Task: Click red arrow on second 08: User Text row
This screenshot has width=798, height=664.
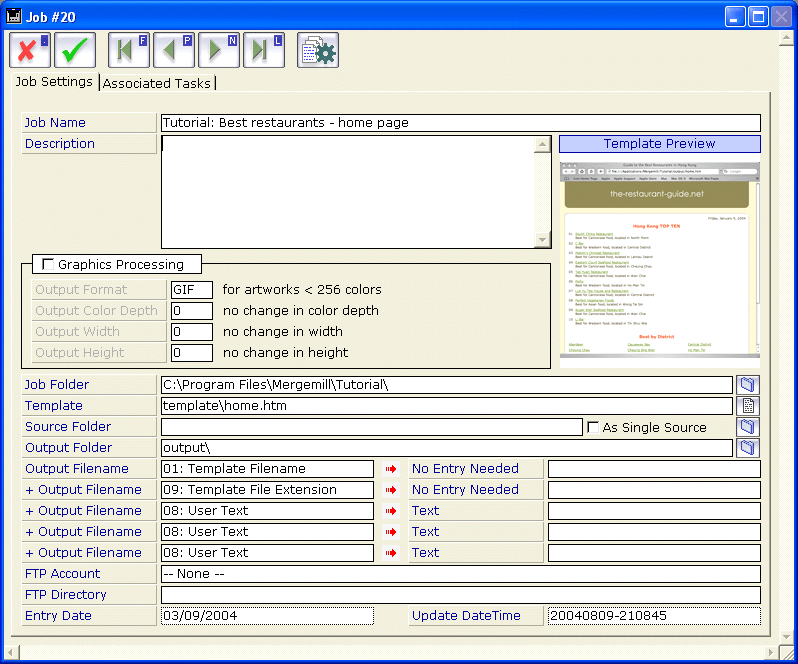Action: coord(391,532)
